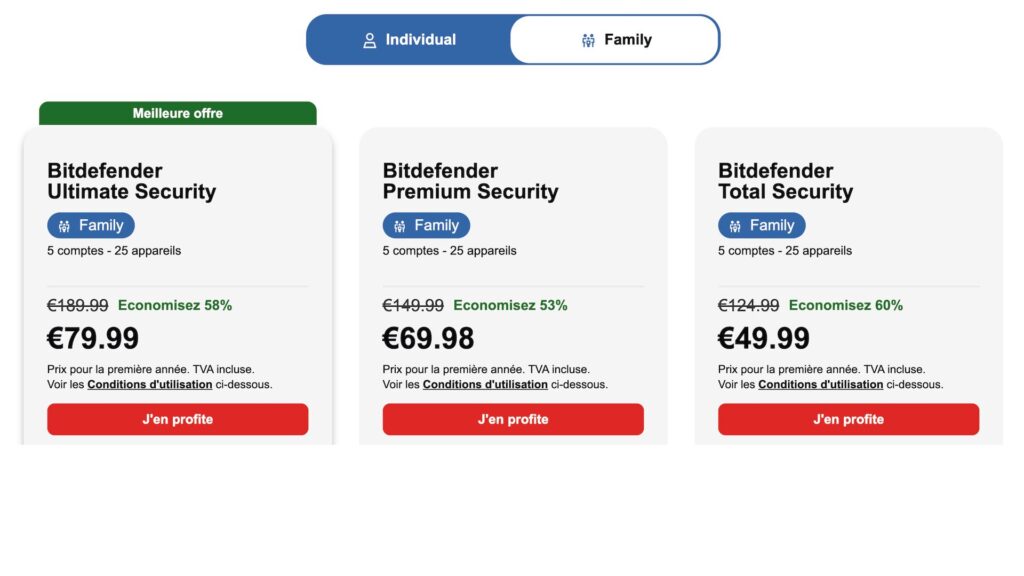This screenshot has height=576, width=1024.
Task: Select the Family pill on the Premium Security card
Action: pyautogui.click(x=426, y=225)
